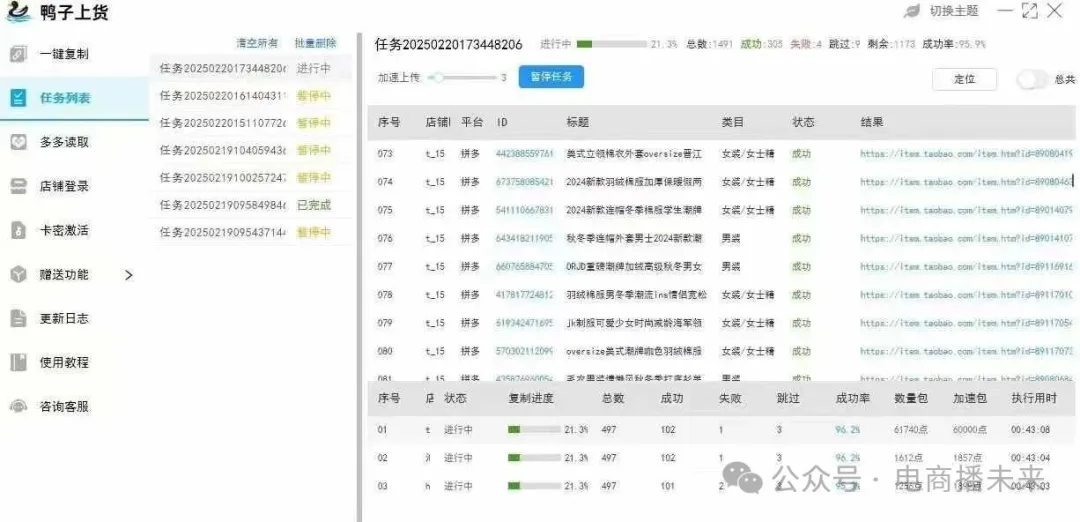This screenshot has height=522, width=1080.
Task: Click 批量删除 link above task list
Action: click(315, 43)
